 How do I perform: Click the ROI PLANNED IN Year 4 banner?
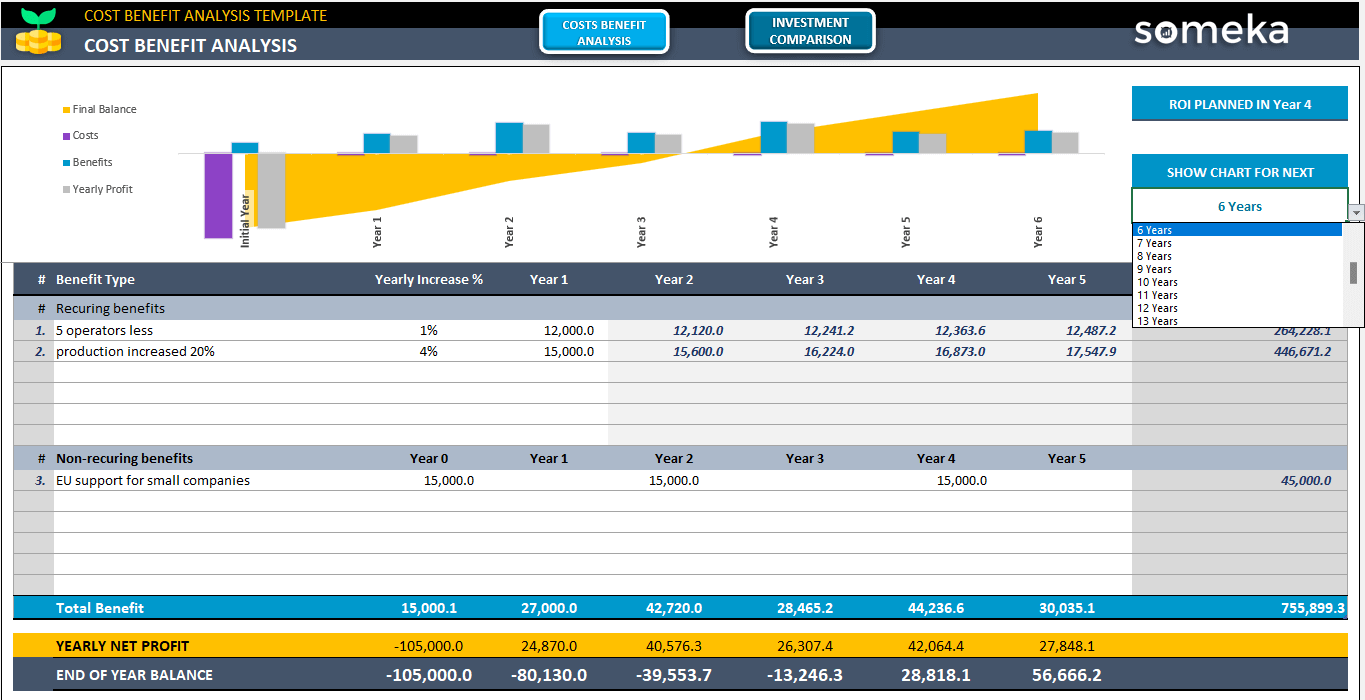coord(1239,103)
